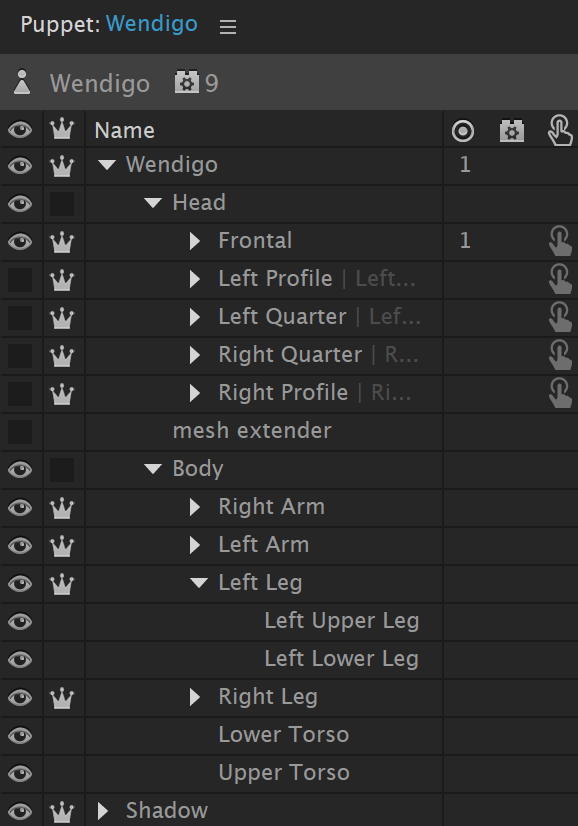
Task: Click the Wendigo puppet name link
Action: pyautogui.click(x=152, y=24)
